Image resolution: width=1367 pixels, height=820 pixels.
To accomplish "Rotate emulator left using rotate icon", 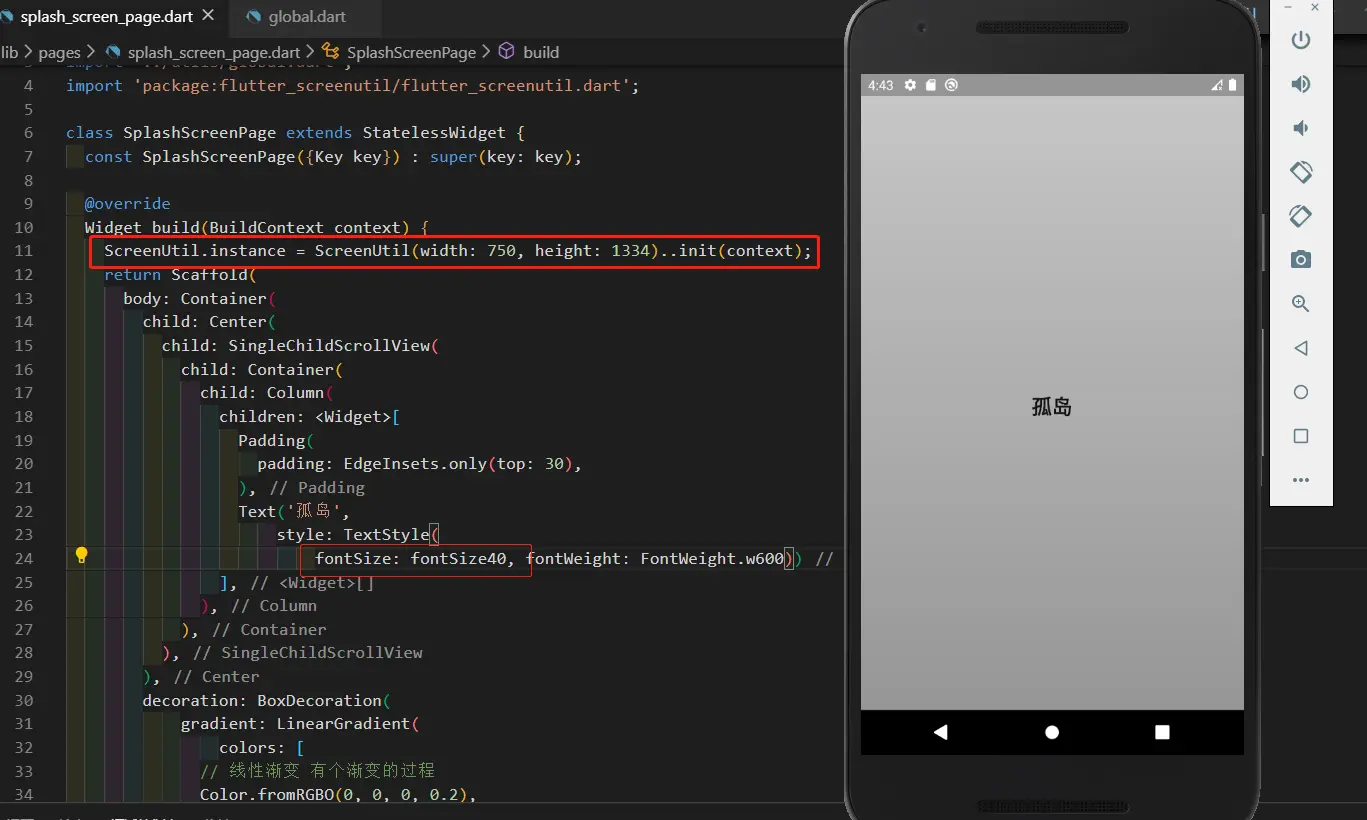I will pos(1300,172).
